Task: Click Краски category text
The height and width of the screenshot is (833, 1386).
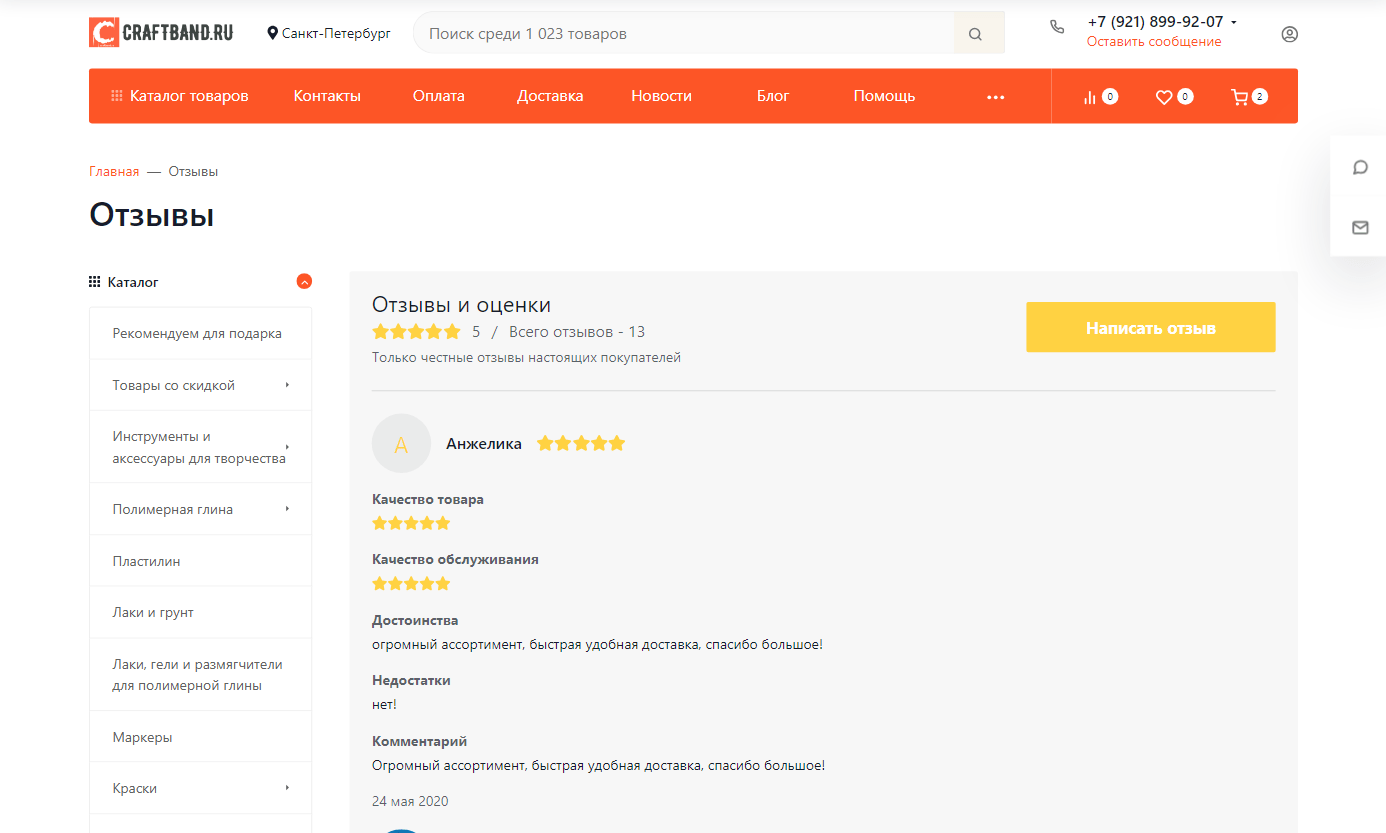Action: [x=135, y=788]
